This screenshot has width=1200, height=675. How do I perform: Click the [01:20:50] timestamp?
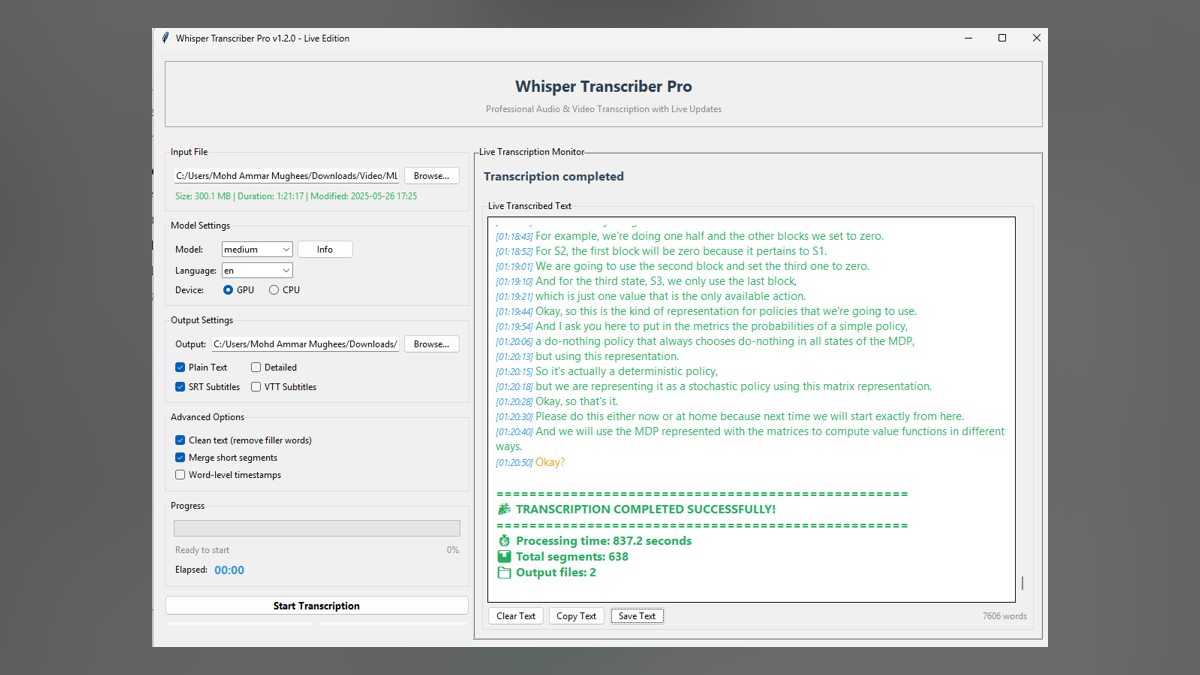click(514, 463)
